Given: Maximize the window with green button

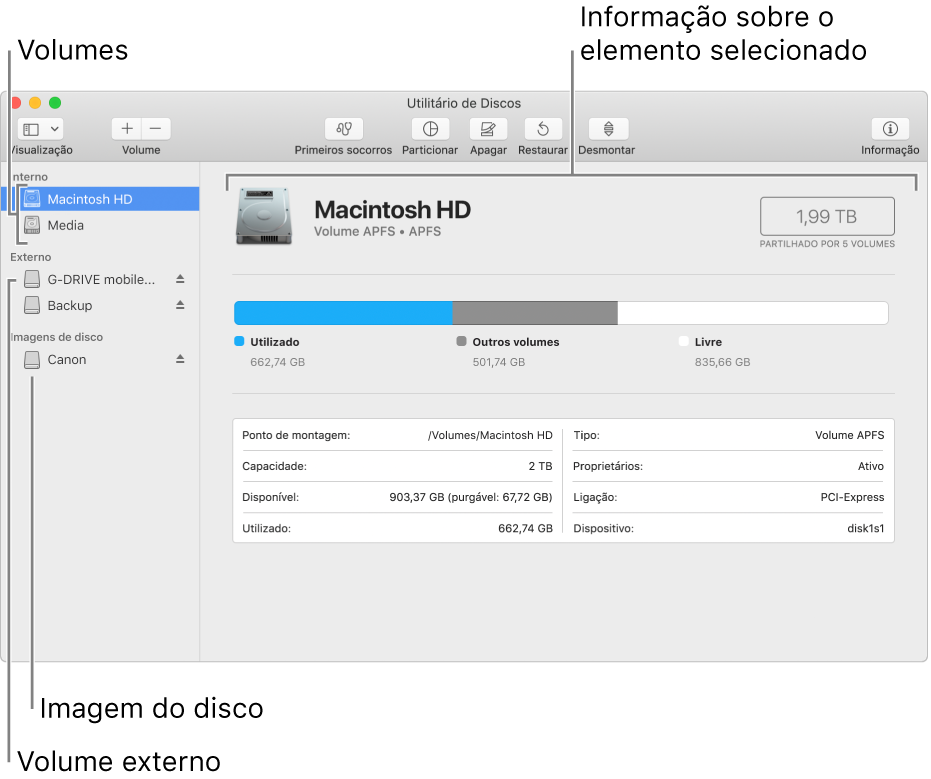Looking at the screenshot, I should tap(55, 103).
